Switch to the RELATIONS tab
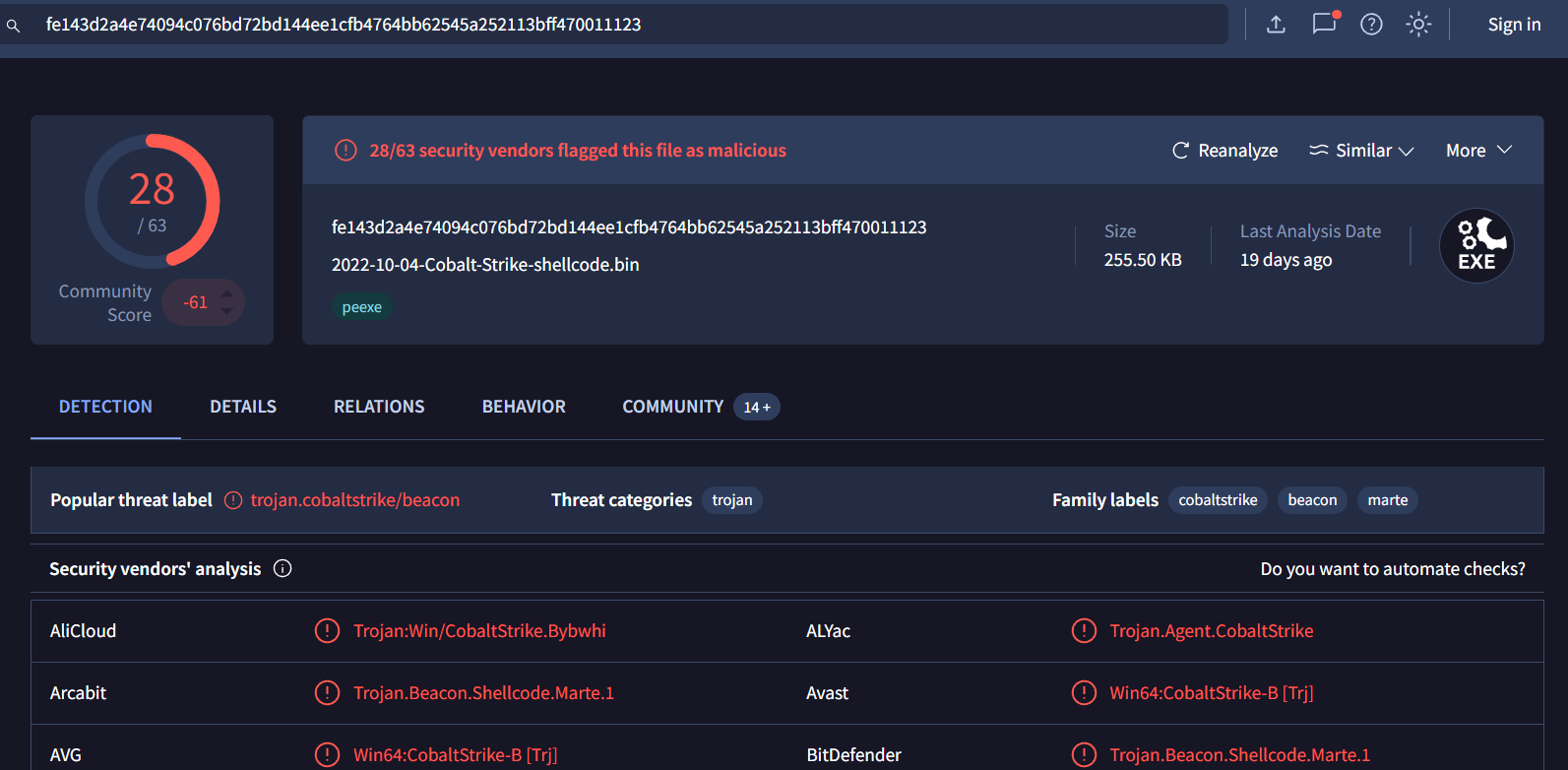Image resolution: width=1568 pixels, height=770 pixels. pos(379,407)
